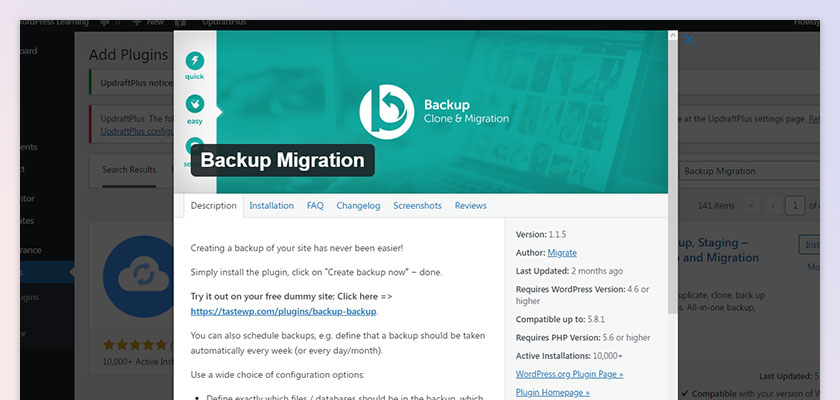
Task: Click the previous page pagination arrow
Action: (x=772, y=206)
